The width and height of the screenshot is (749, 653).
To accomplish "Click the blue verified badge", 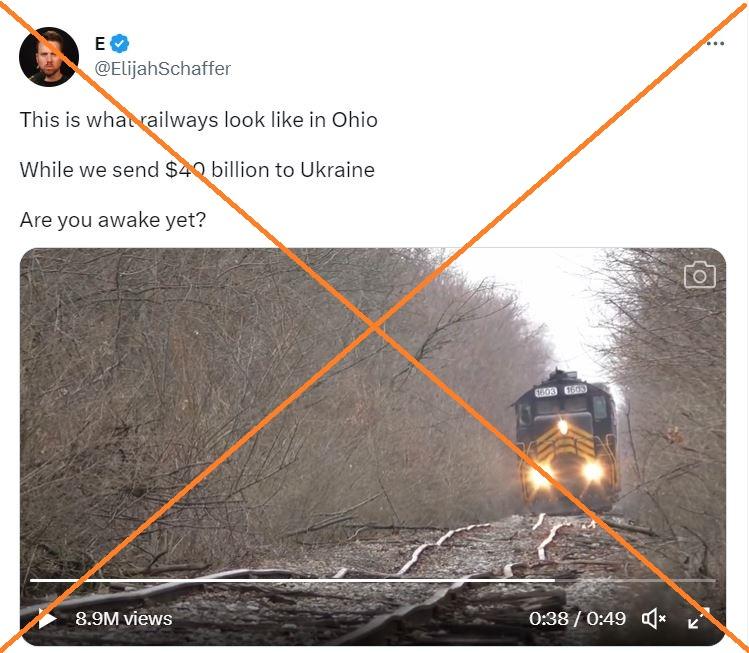I will (119, 43).
